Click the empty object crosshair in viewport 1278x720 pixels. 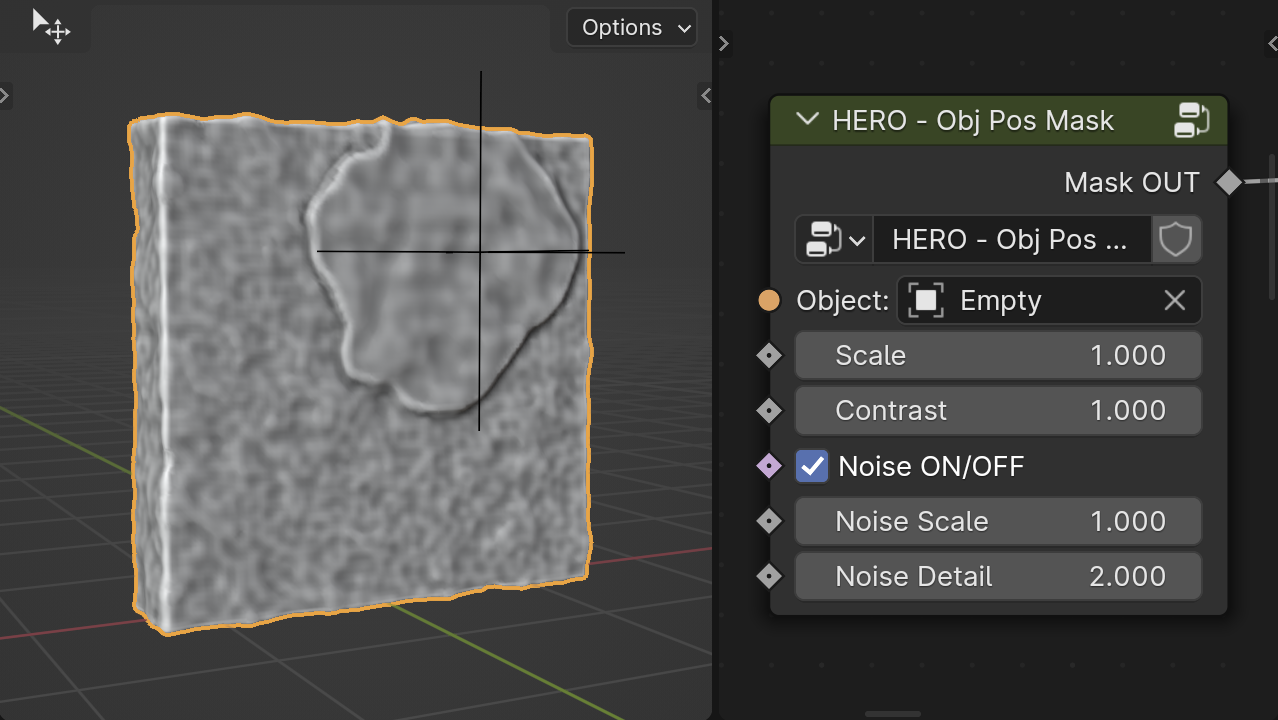tap(479, 252)
